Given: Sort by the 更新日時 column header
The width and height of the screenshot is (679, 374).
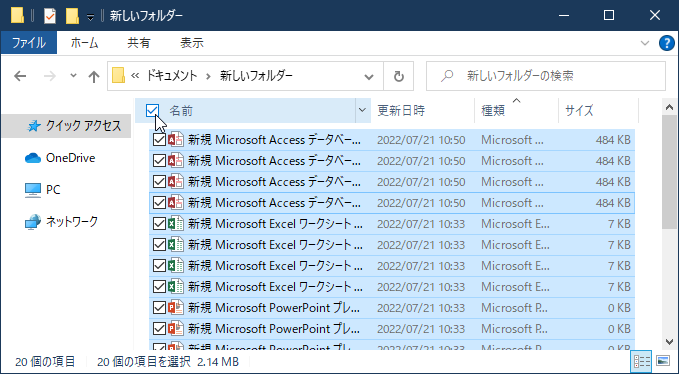Looking at the screenshot, I should (x=401, y=111).
